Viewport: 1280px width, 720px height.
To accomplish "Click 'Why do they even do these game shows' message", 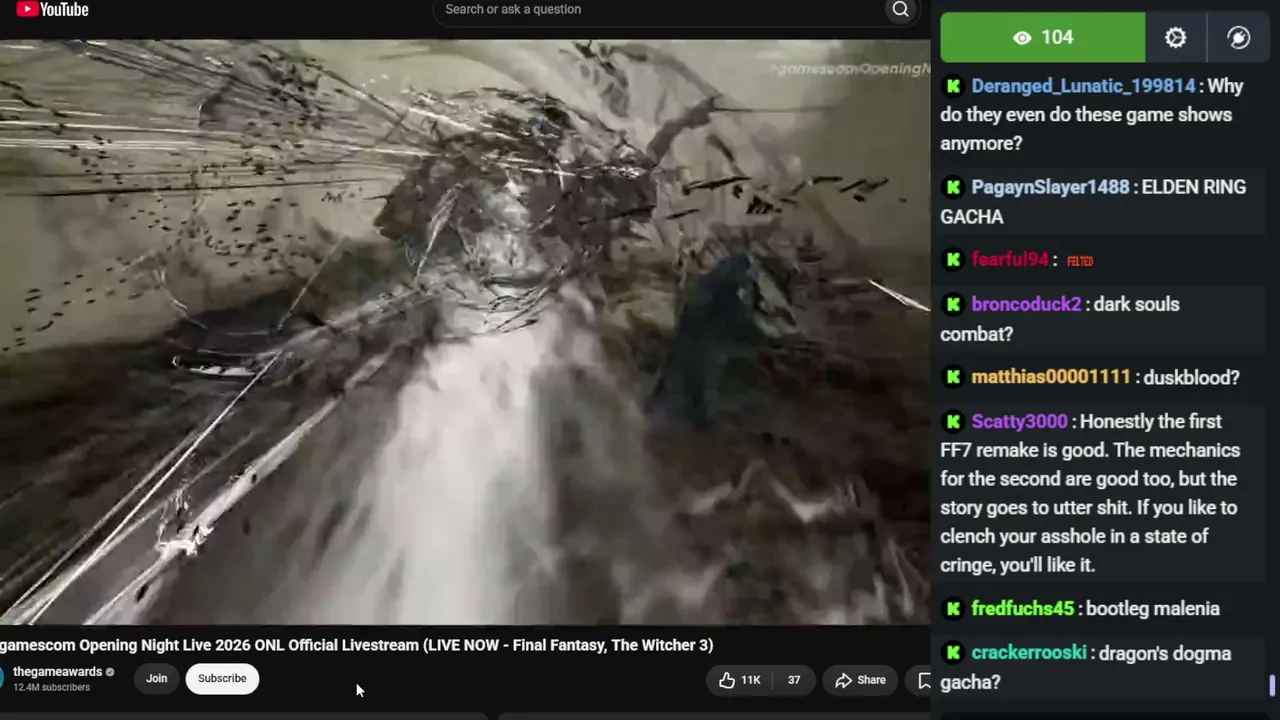I will (1092, 115).
